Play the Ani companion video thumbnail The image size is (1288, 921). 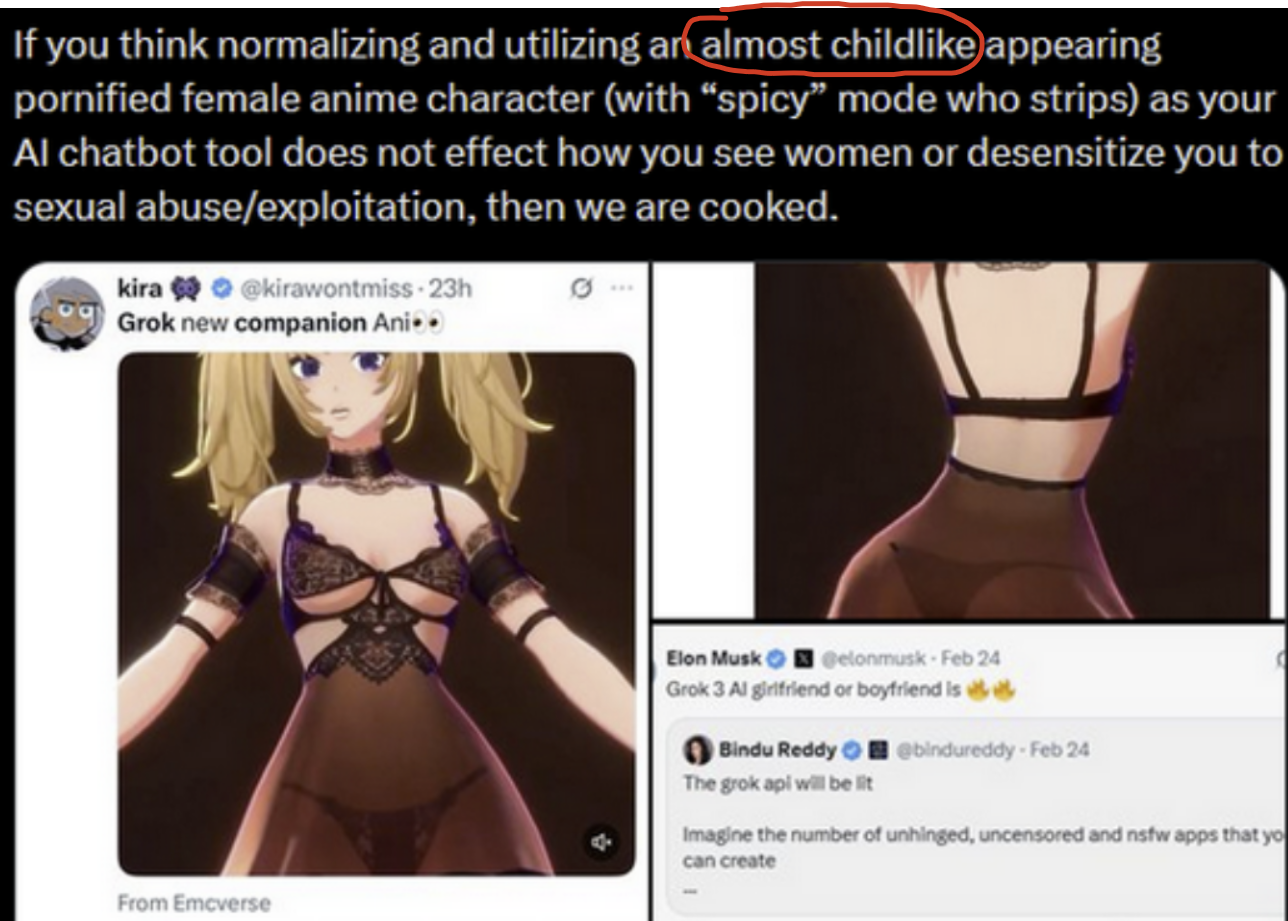point(376,614)
